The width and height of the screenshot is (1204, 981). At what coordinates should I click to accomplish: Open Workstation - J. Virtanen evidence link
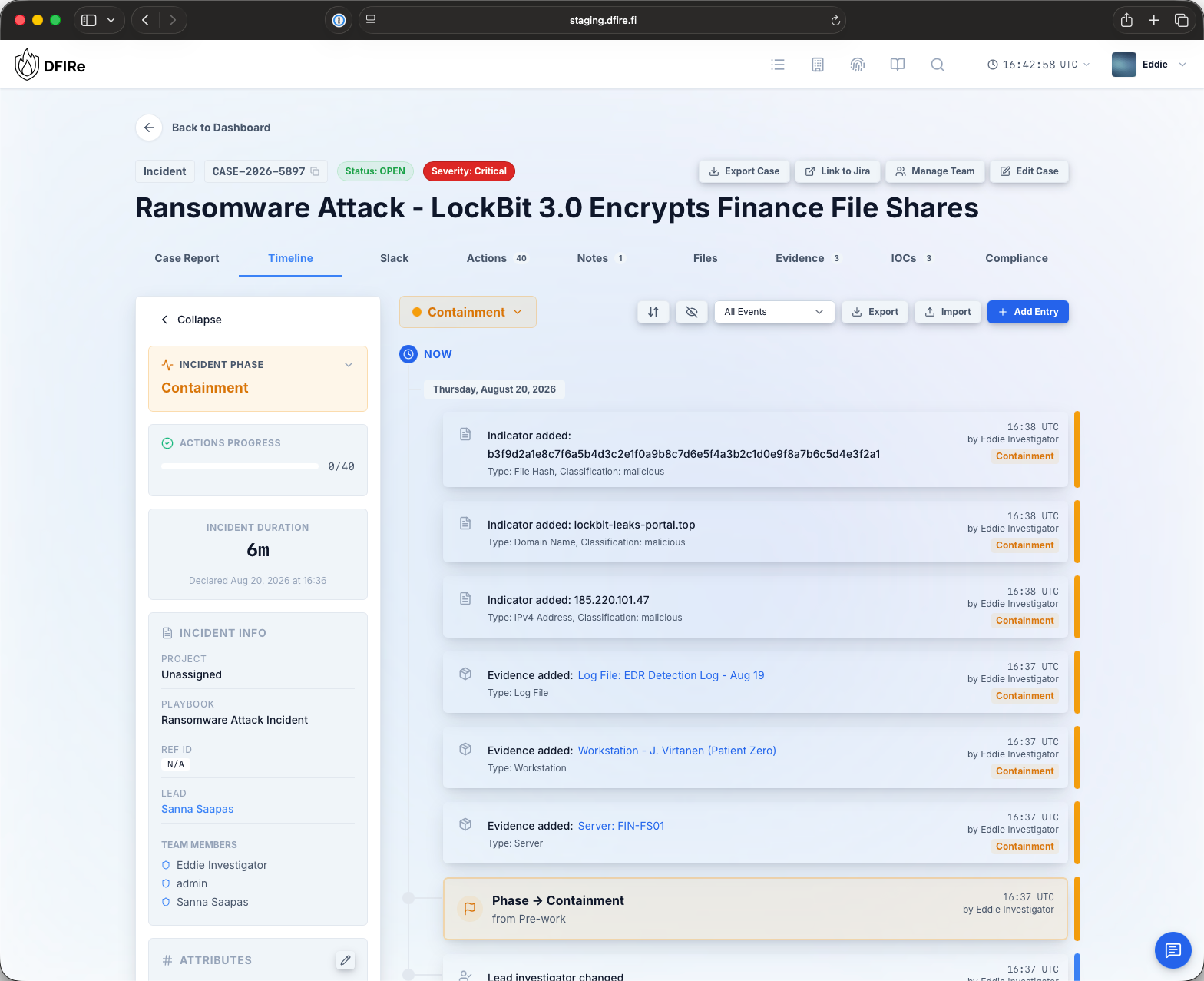(677, 751)
